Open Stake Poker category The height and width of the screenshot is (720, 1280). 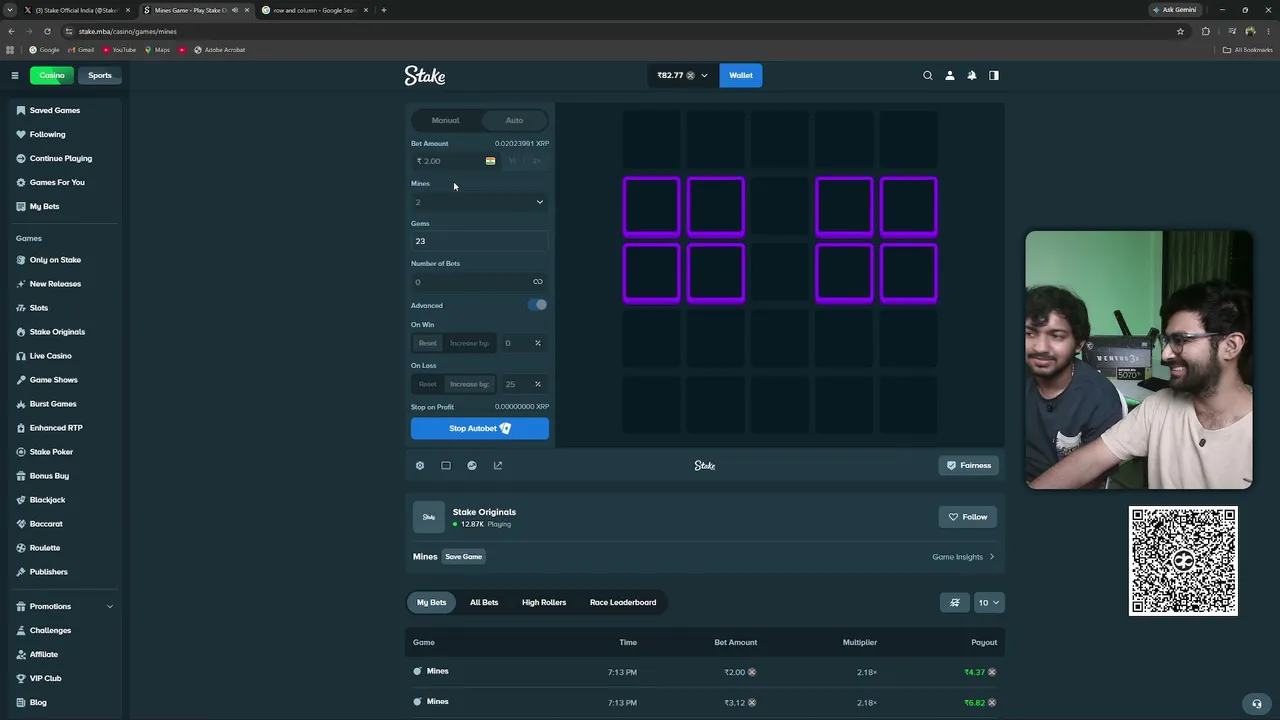coord(50,452)
